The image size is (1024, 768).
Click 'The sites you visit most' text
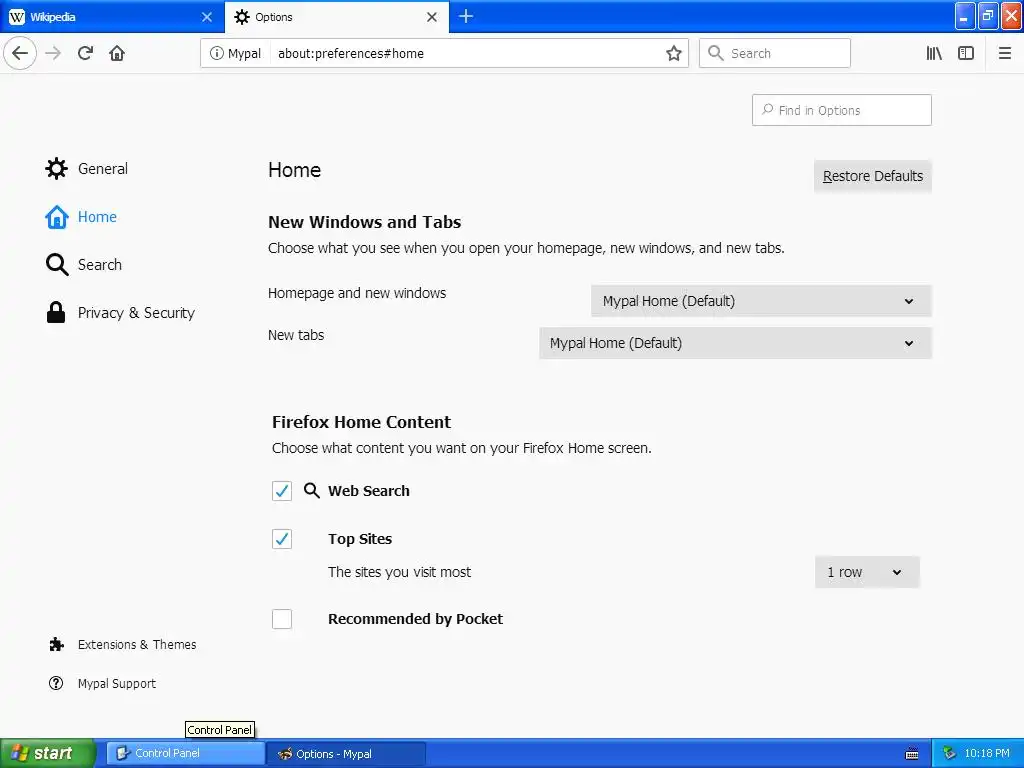tap(399, 572)
